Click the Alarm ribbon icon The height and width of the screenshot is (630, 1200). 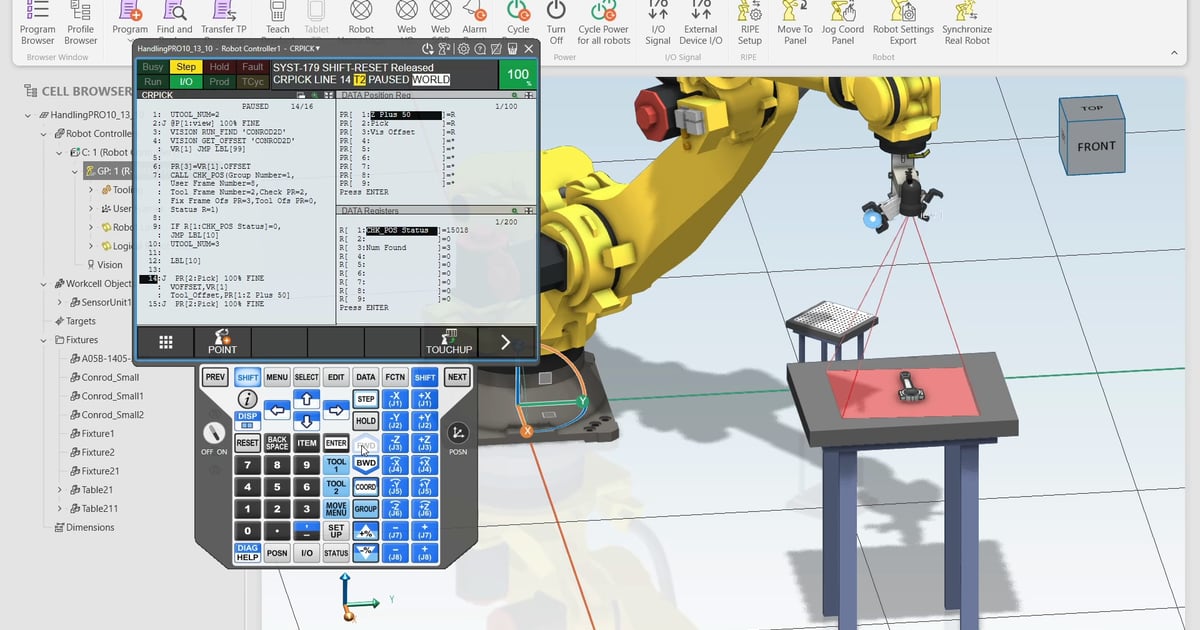point(475,18)
